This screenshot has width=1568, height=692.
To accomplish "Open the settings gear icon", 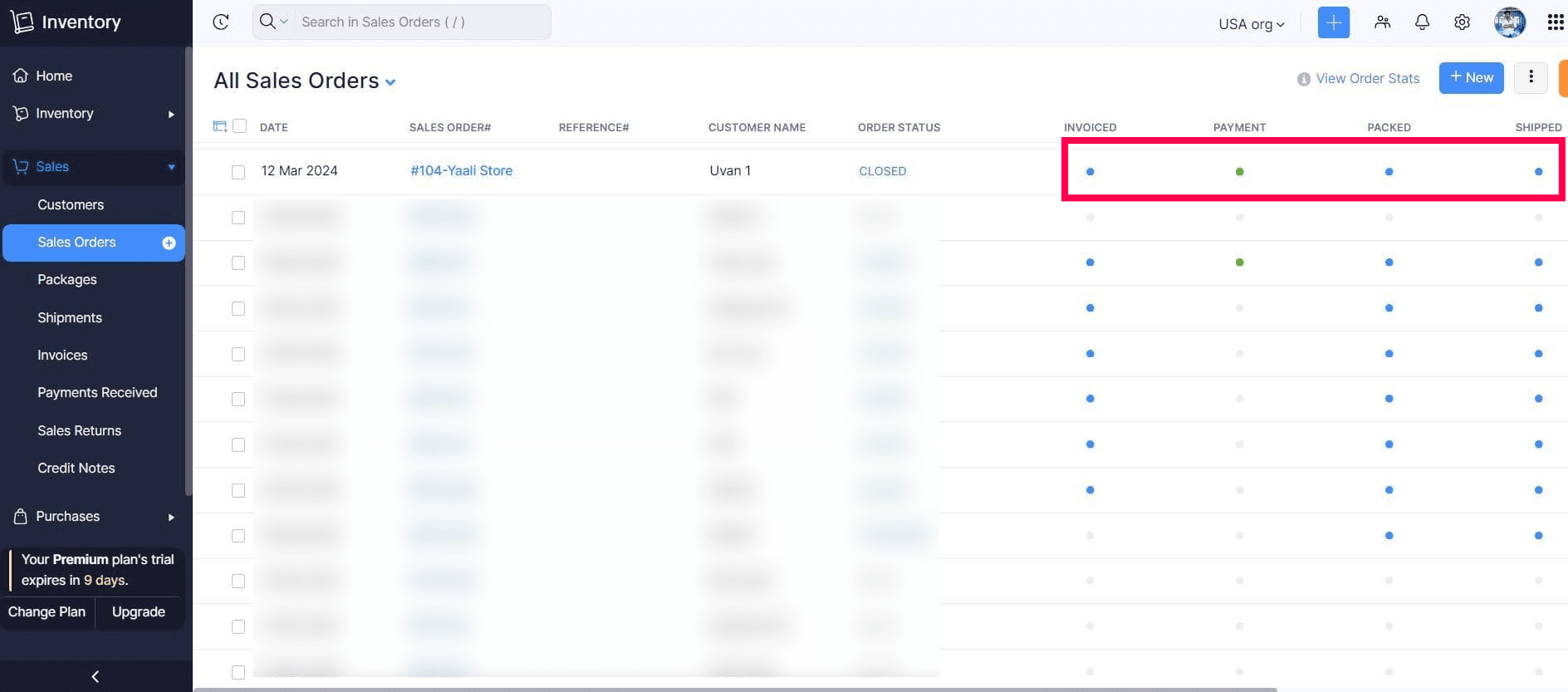I will click(1462, 22).
